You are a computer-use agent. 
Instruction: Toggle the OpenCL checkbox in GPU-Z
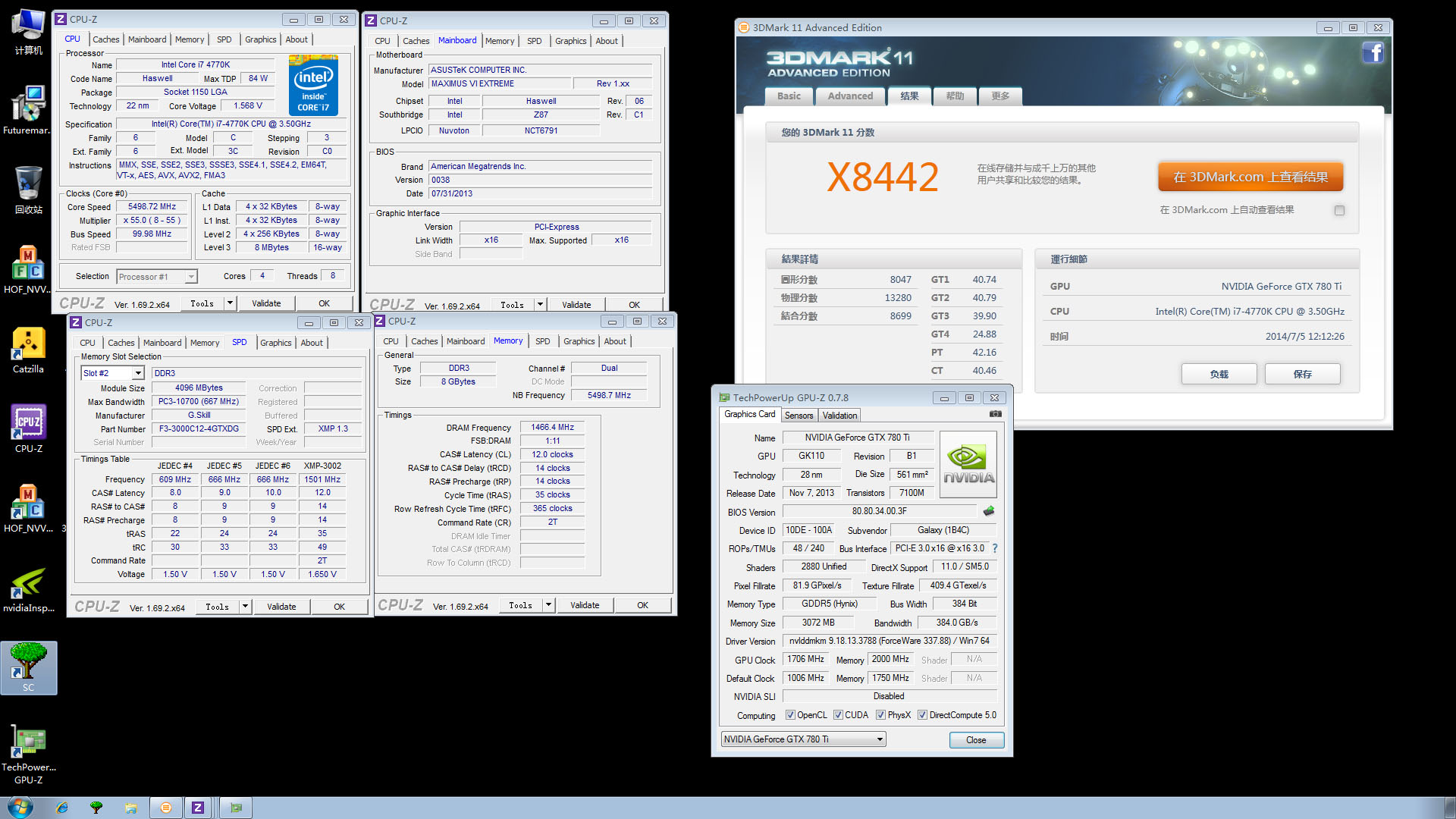coord(790,715)
